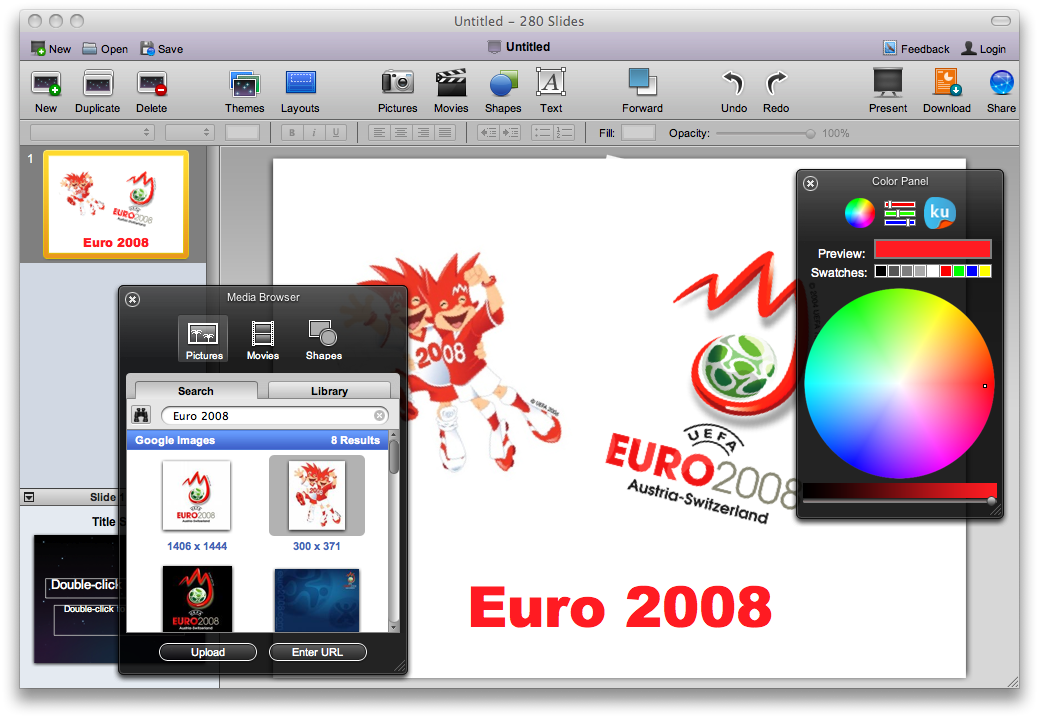The image size is (1039, 718).
Task: Click New in the top menu bar
Action: click(x=51, y=49)
